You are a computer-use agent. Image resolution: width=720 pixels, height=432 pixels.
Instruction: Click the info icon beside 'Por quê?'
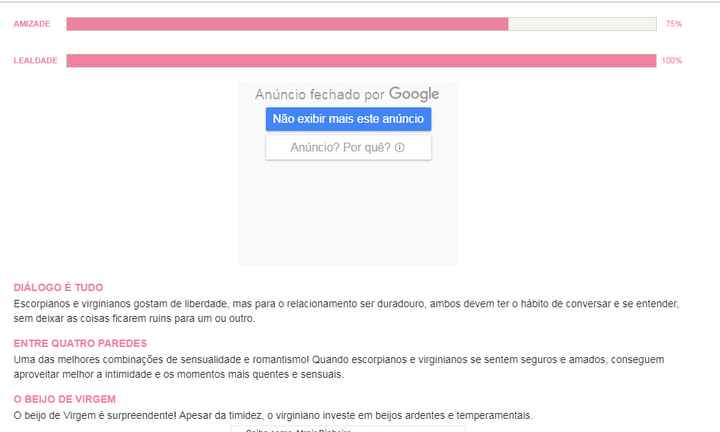coord(399,148)
